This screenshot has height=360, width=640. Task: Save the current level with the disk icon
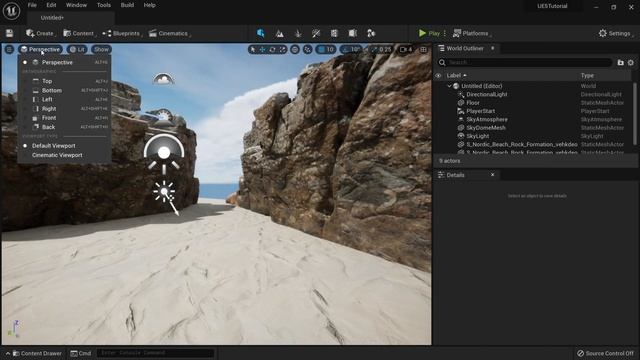tap(9, 33)
